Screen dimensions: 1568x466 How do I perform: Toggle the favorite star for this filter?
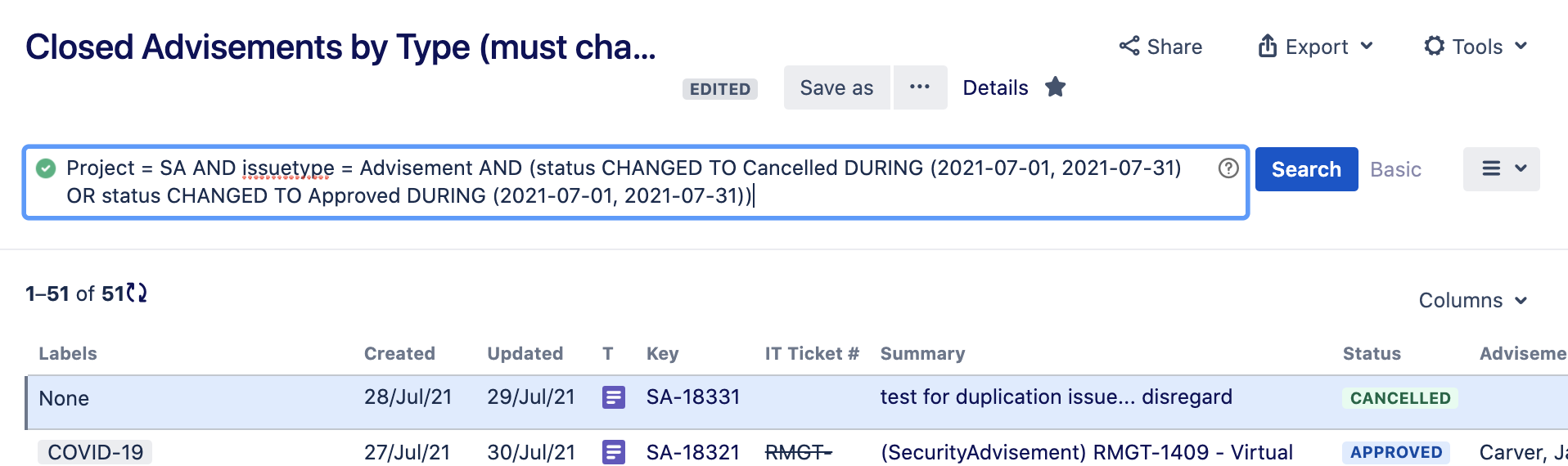tap(1056, 87)
